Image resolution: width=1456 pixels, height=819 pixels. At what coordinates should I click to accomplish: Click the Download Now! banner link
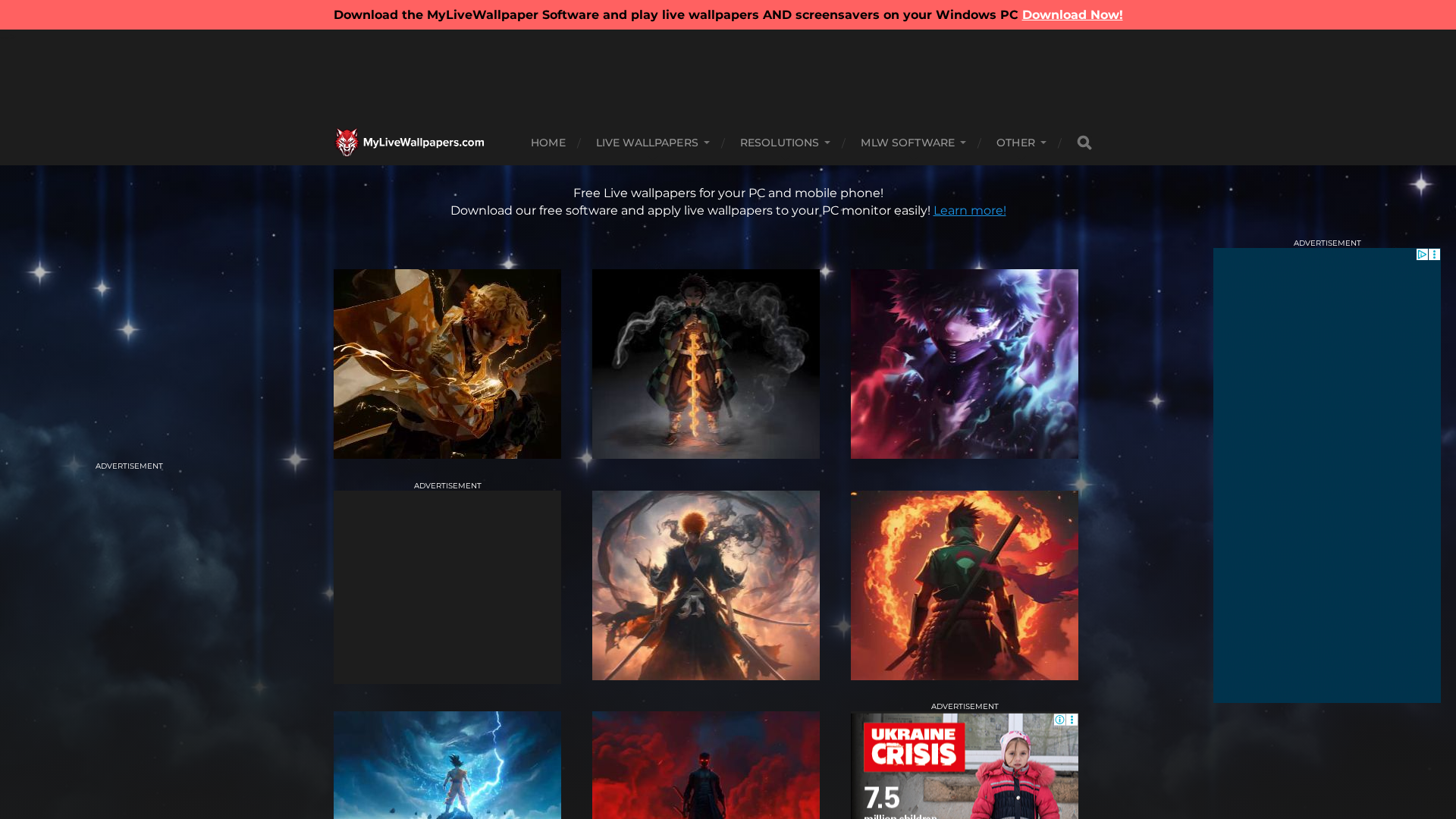(1072, 14)
